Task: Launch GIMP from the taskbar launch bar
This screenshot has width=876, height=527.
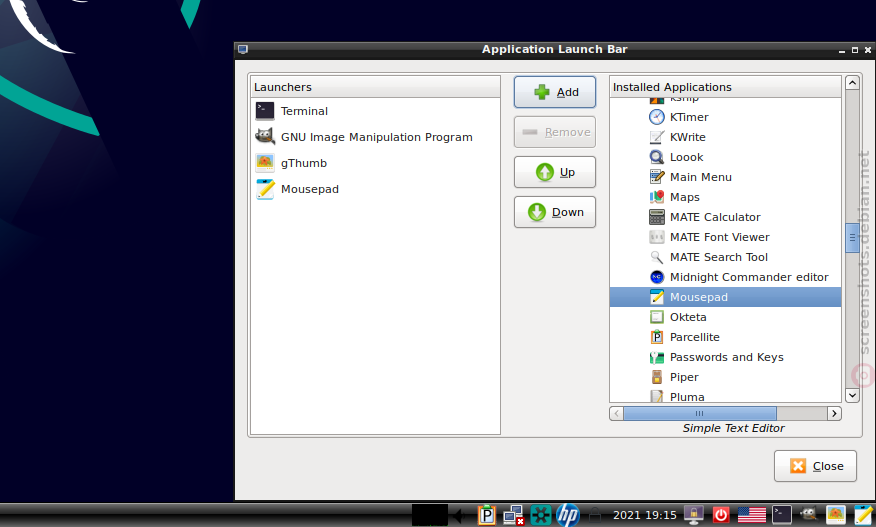Action: point(808,514)
